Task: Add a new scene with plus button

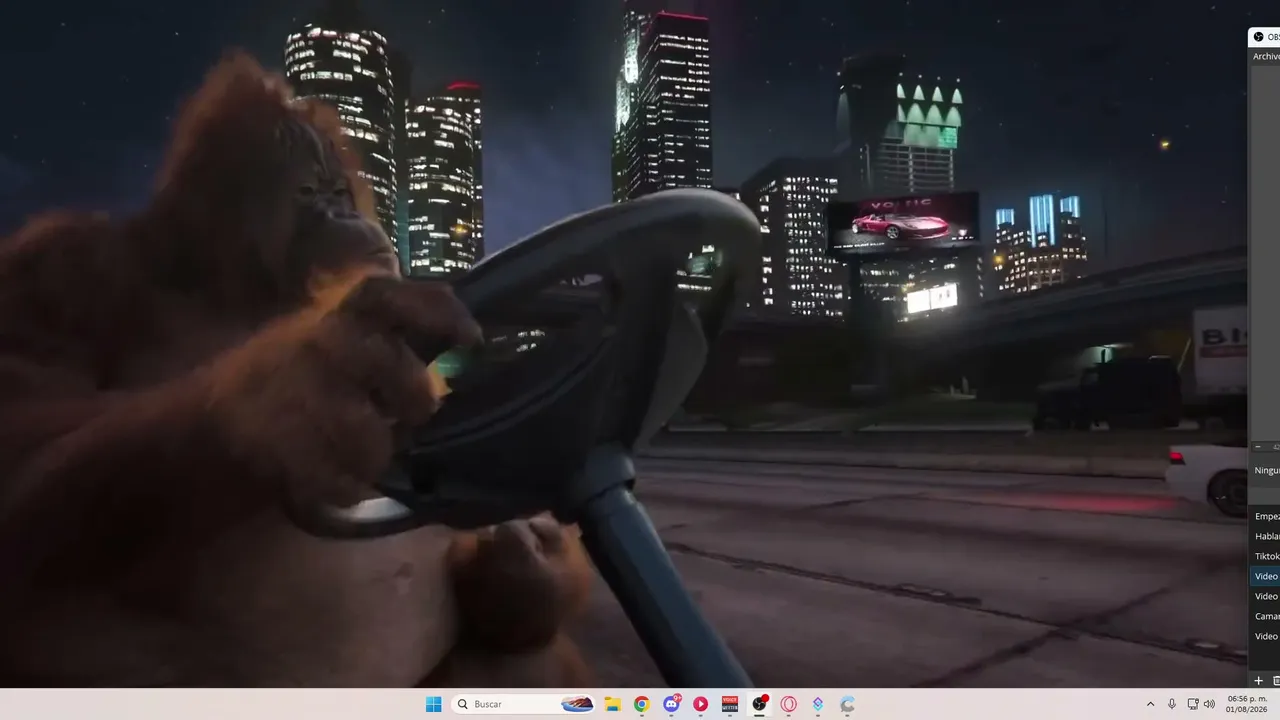Action: 1258,680
